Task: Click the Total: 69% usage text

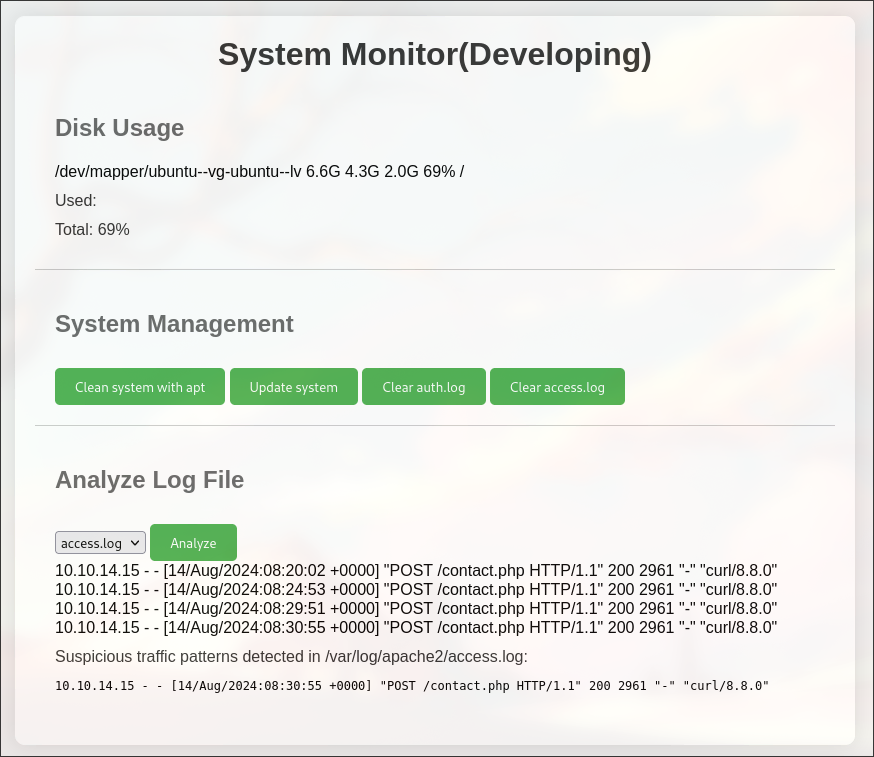Action: tap(92, 229)
